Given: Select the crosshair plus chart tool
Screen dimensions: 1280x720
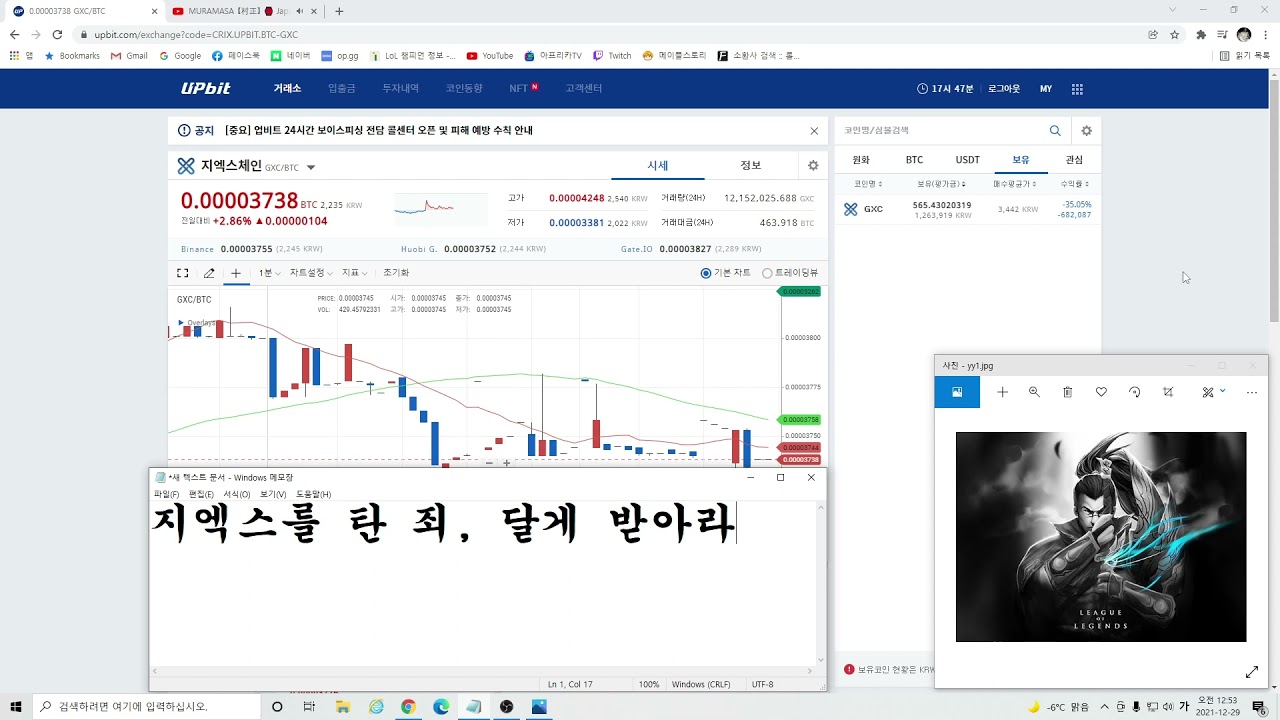Looking at the screenshot, I should [x=236, y=273].
